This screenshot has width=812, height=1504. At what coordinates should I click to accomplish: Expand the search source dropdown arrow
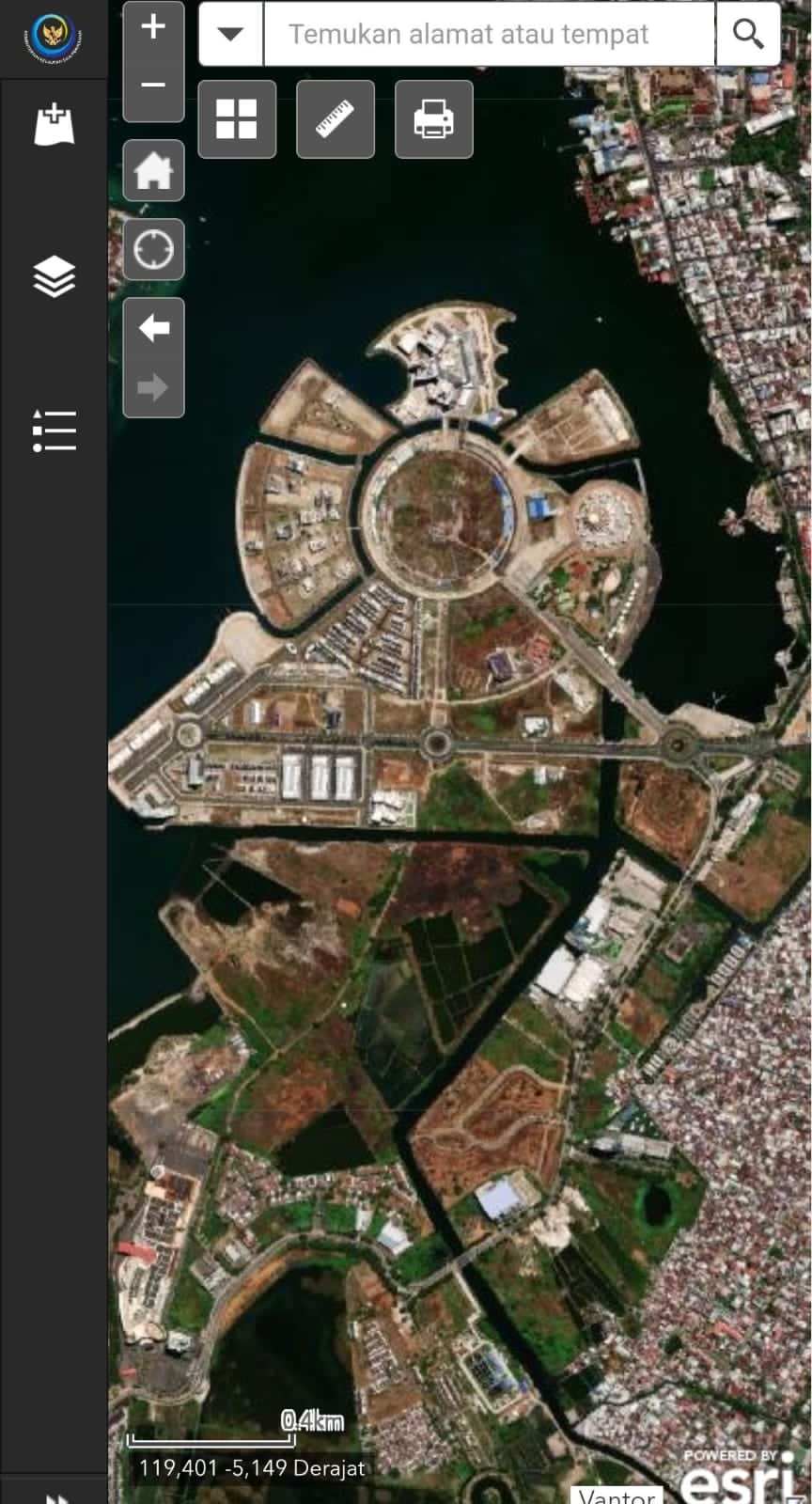click(x=231, y=34)
